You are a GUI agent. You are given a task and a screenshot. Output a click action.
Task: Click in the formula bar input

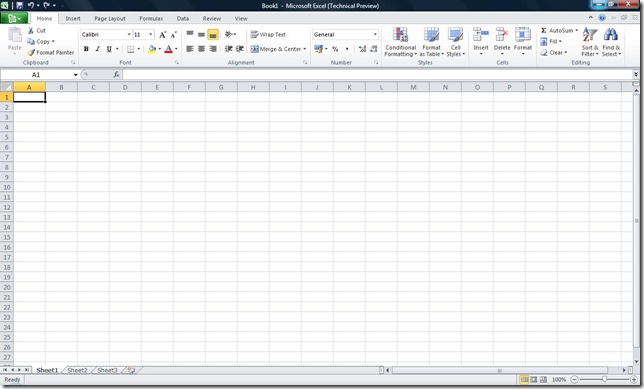[x=377, y=74]
